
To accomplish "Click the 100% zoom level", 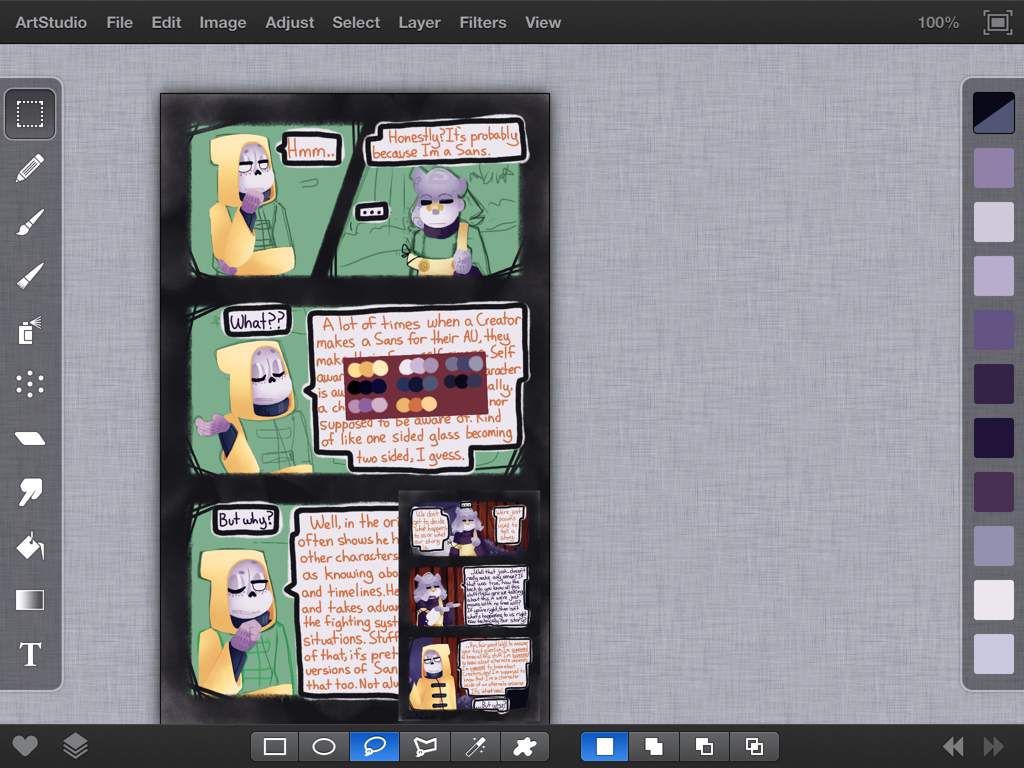I will click(x=938, y=23).
